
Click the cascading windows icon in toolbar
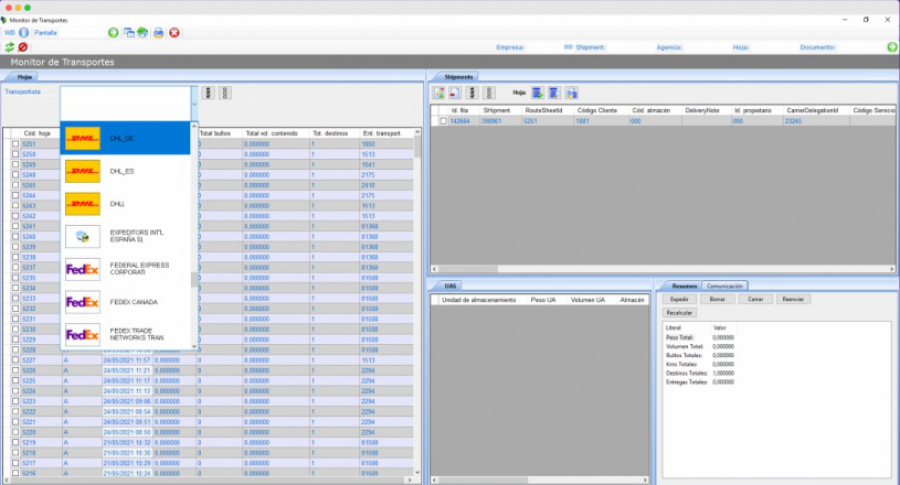(x=129, y=33)
